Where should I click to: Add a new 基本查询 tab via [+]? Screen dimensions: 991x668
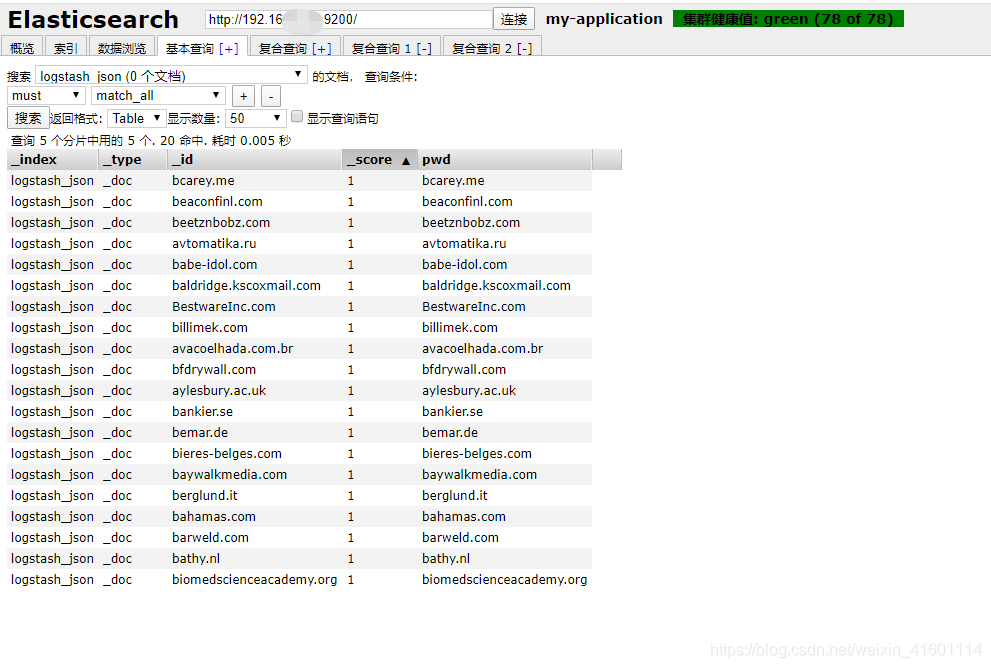tap(229, 49)
